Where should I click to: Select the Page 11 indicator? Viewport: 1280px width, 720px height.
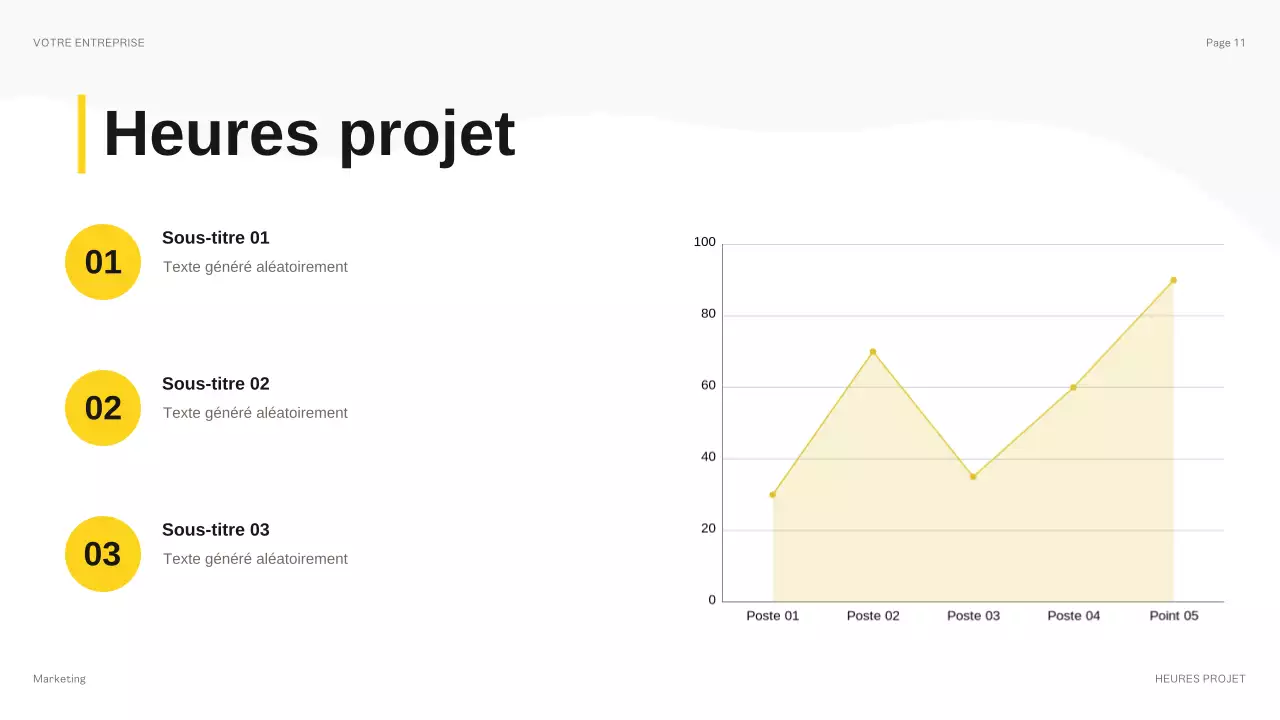click(x=1225, y=42)
